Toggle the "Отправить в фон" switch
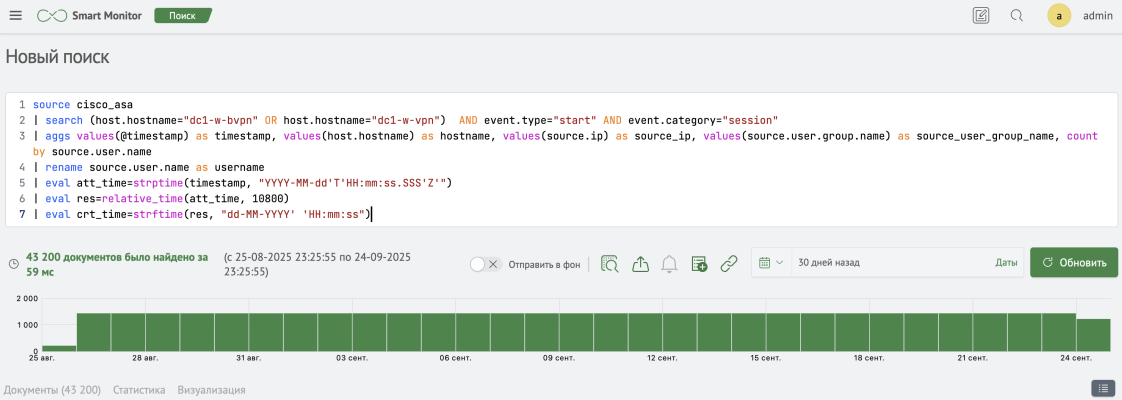This screenshot has width=1122, height=400. (484, 264)
